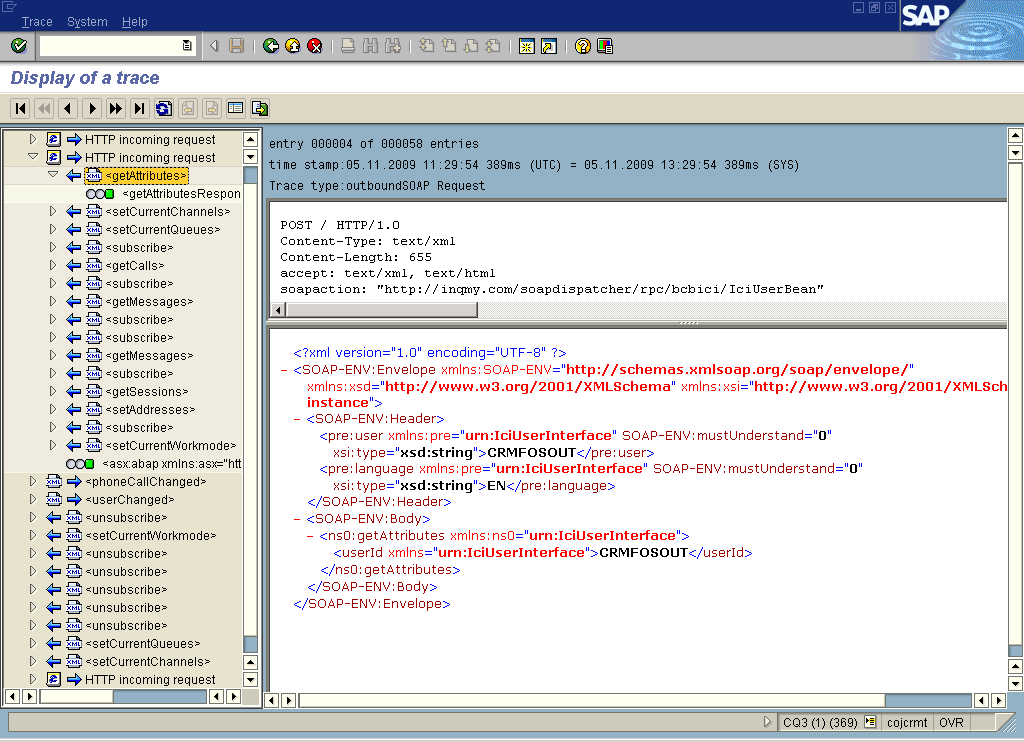Open the table view icon
Screen dimensions: 1024x742
click(235, 108)
